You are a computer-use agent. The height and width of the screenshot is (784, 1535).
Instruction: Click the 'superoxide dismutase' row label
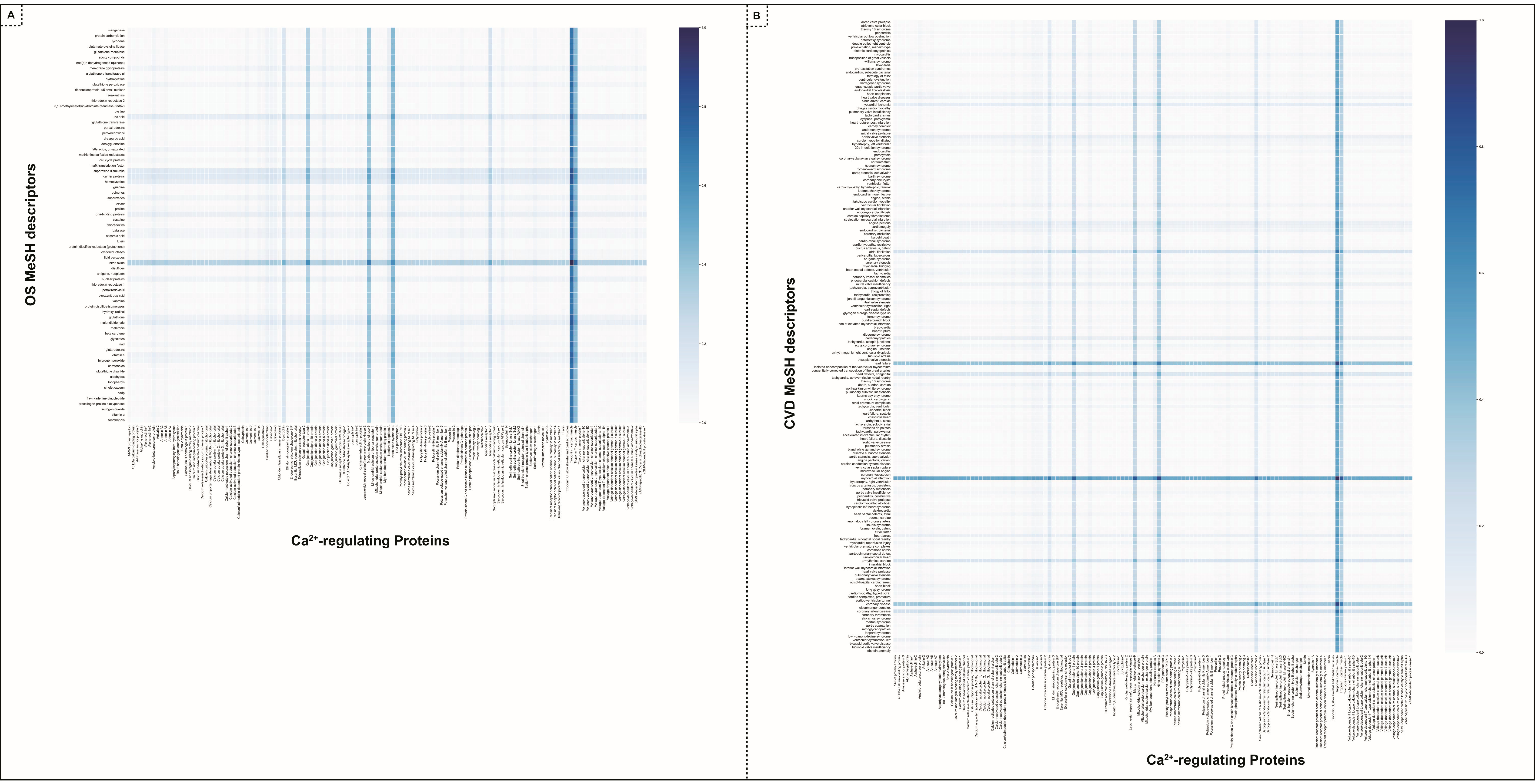click(x=109, y=171)
